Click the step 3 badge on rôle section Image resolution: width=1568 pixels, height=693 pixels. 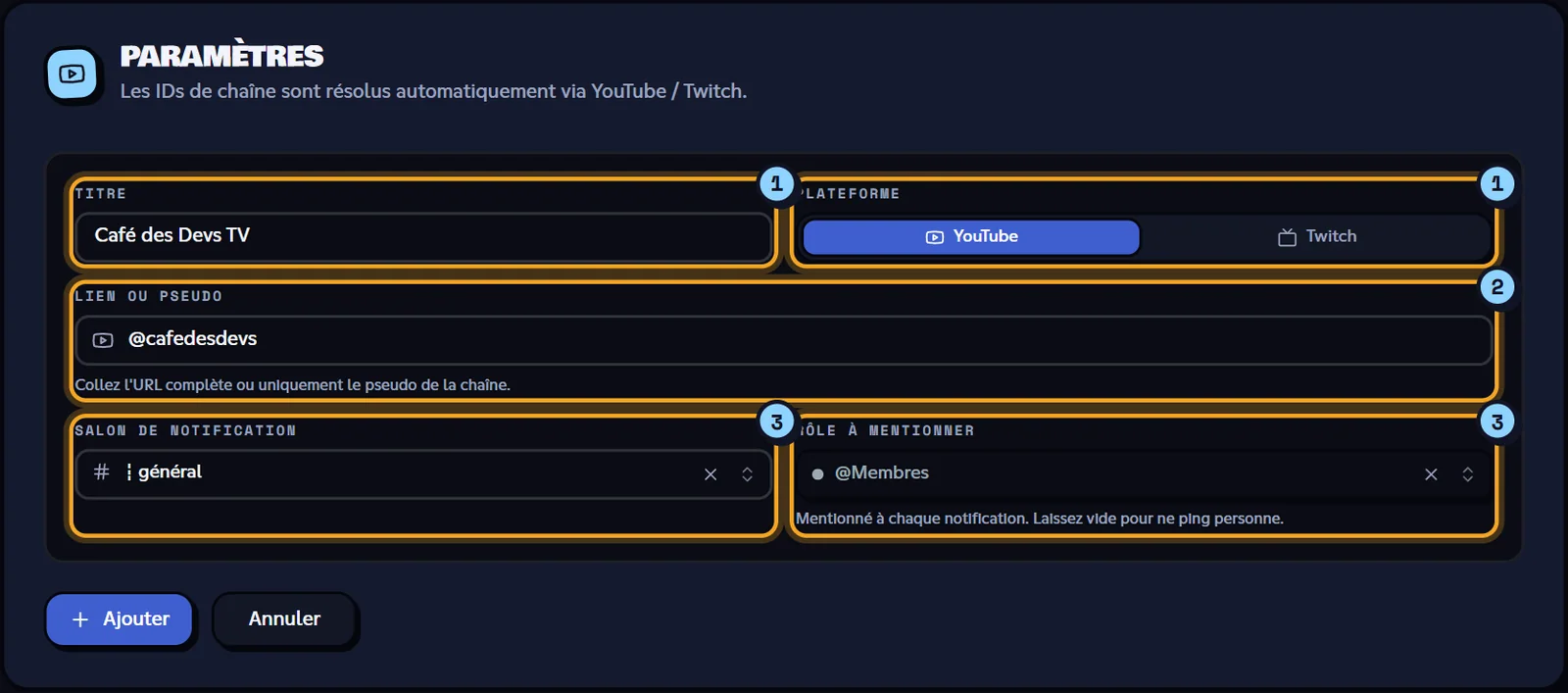1496,422
